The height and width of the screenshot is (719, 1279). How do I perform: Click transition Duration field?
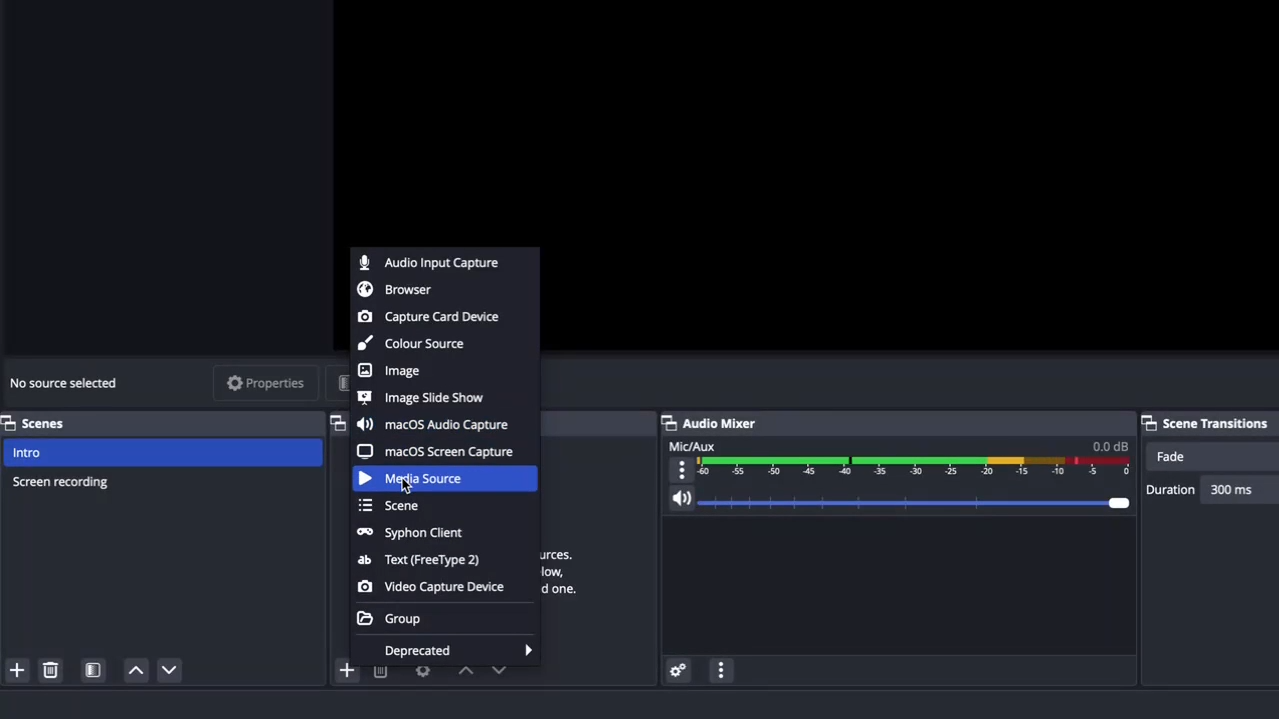point(1240,490)
